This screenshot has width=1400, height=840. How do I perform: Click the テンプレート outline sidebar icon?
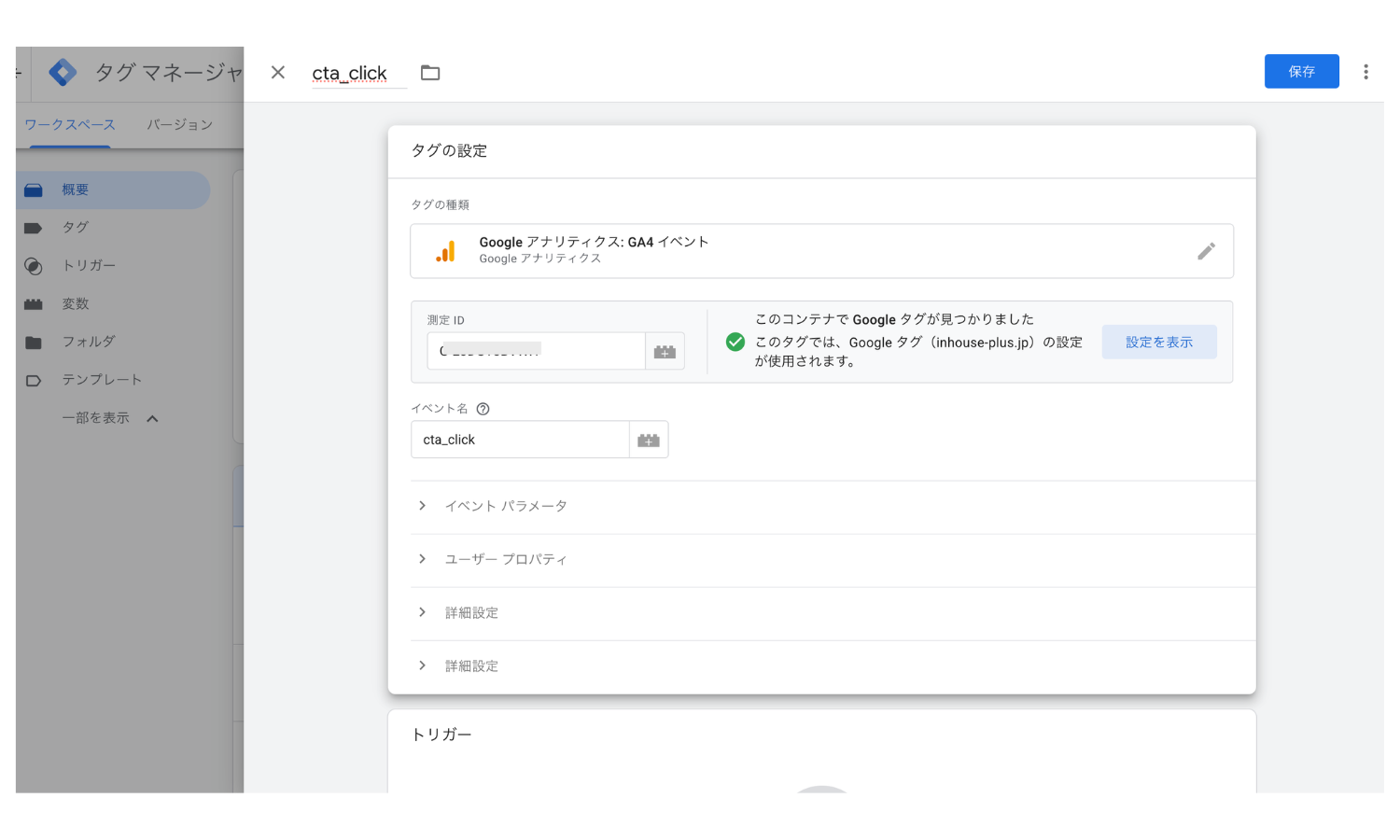pos(34,381)
